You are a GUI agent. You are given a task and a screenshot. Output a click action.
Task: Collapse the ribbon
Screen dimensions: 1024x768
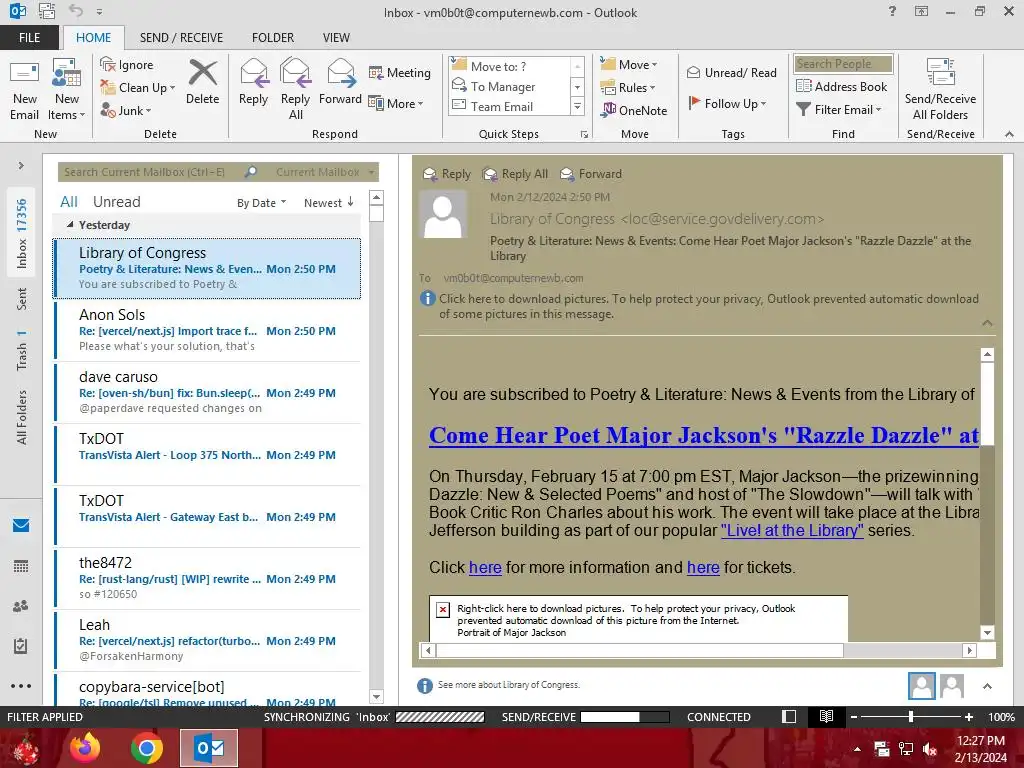[x=1009, y=135]
